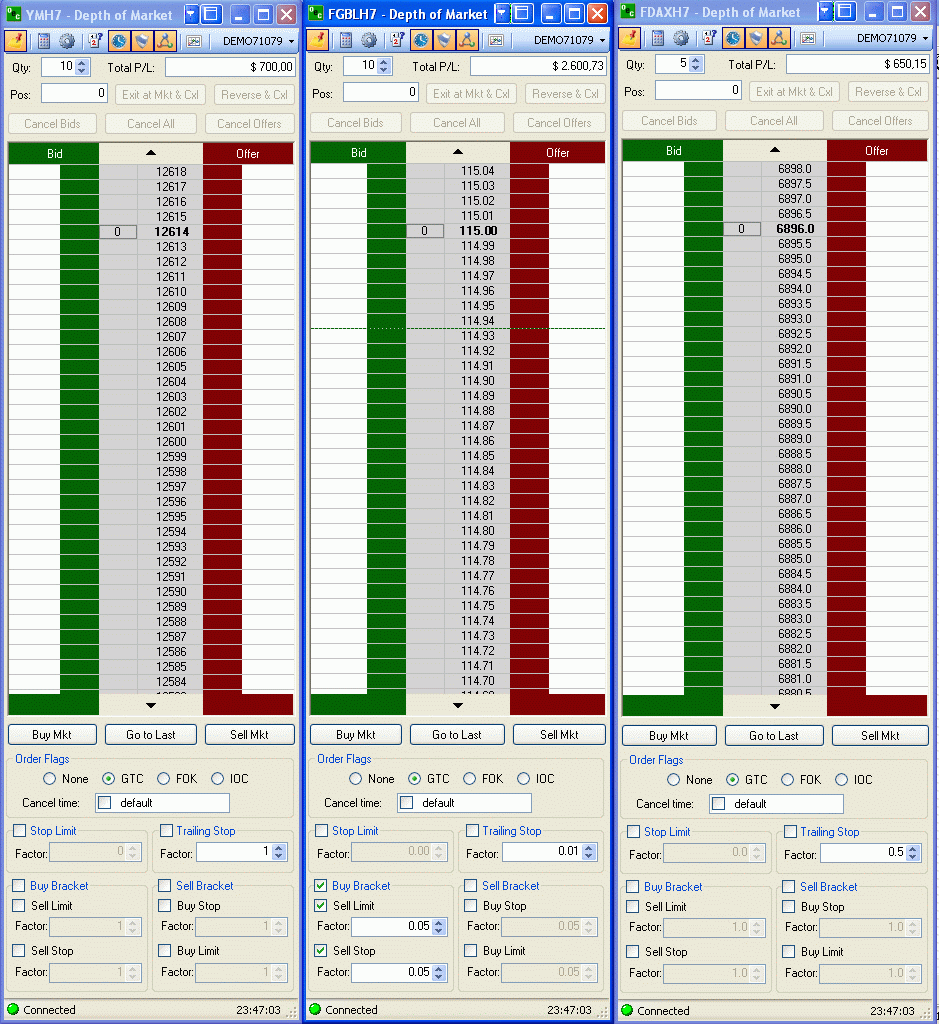The width and height of the screenshot is (939, 1024).
Task: Open DEMO71079 account dropdown in FDAXH7 window
Action: pyautogui.click(x=893, y=38)
